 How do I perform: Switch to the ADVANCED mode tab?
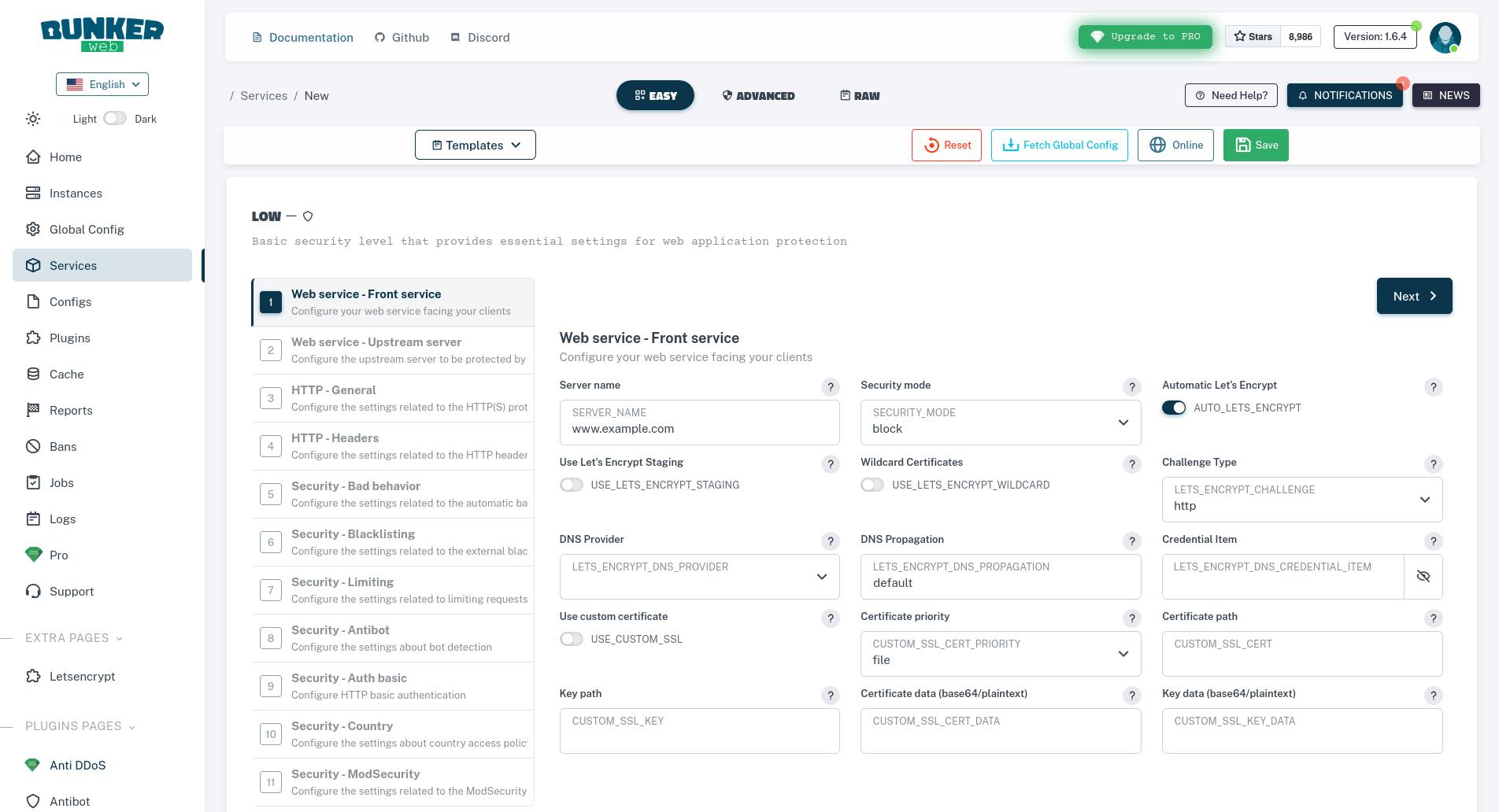pos(758,95)
